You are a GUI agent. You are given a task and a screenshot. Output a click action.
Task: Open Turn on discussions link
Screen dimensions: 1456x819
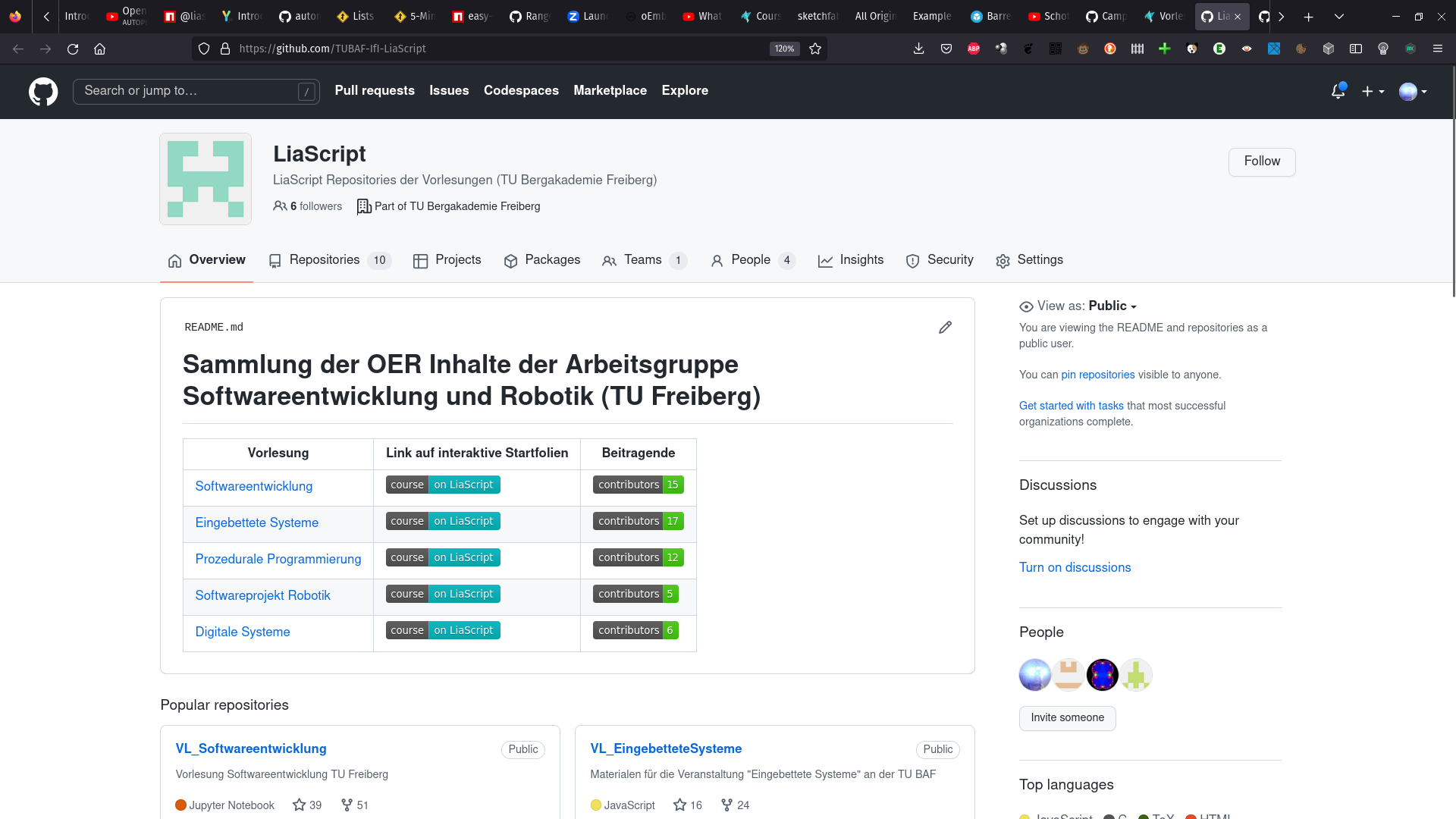click(x=1075, y=567)
